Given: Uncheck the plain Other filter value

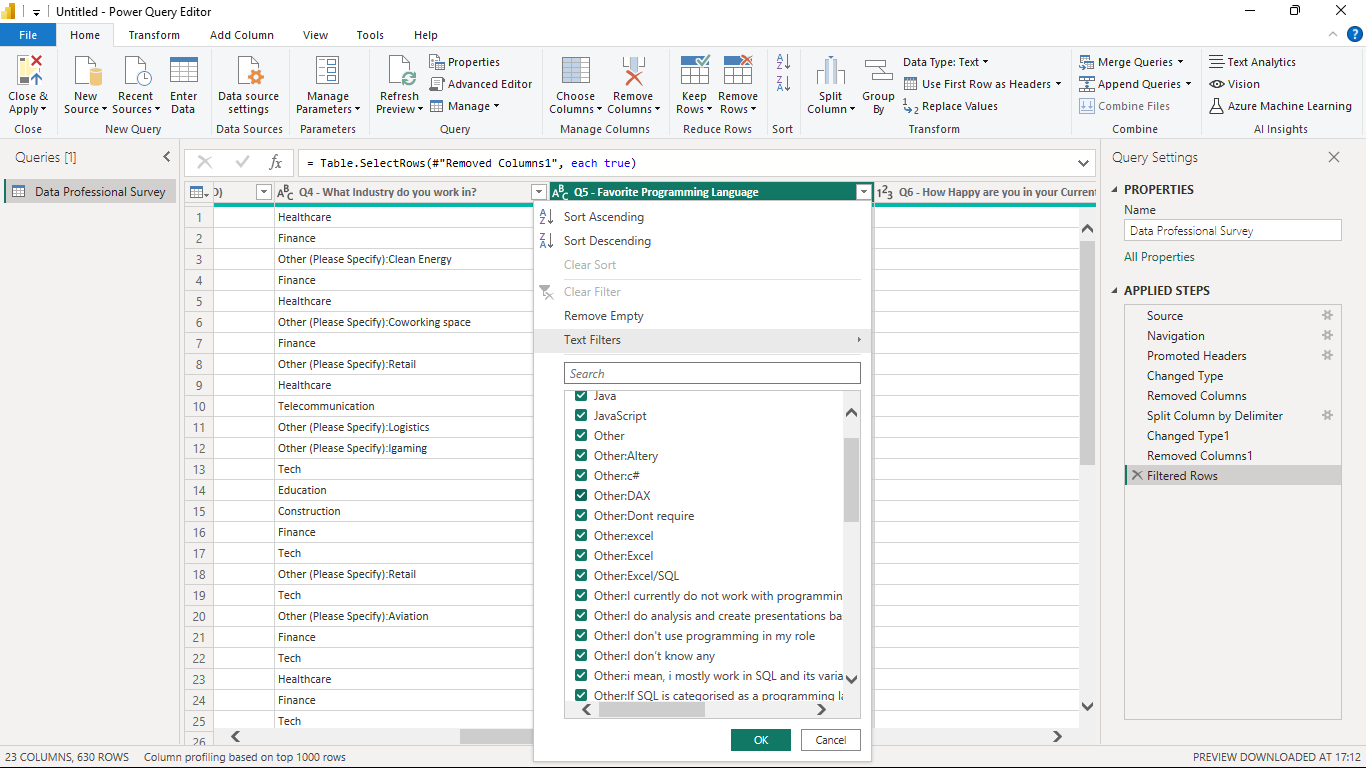Looking at the screenshot, I should click(x=581, y=436).
